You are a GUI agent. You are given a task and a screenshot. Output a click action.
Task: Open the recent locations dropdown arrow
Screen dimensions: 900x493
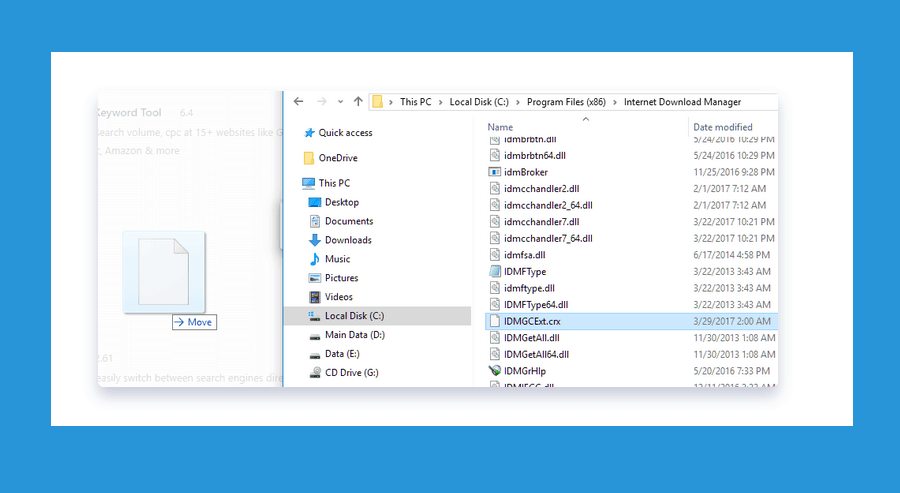tap(340, 102)
